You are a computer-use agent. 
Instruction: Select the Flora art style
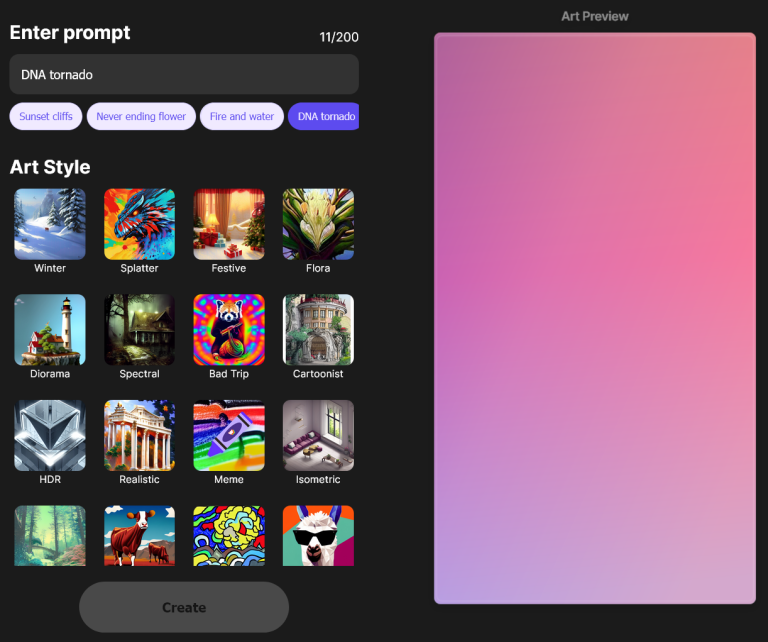(x=318, y=224)
